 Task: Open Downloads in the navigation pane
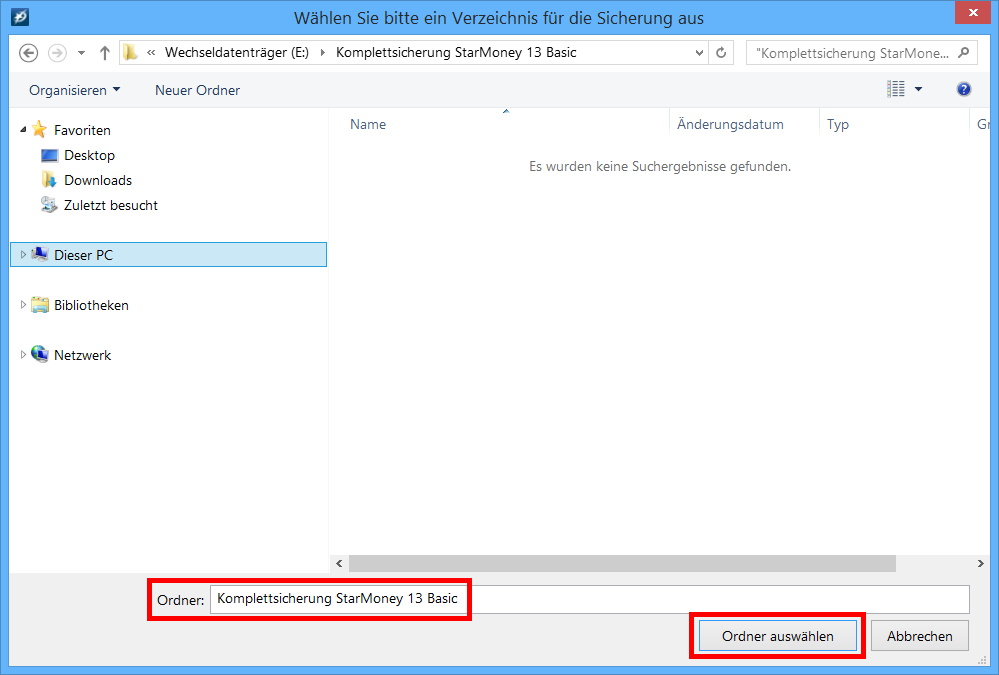point(97,180)
